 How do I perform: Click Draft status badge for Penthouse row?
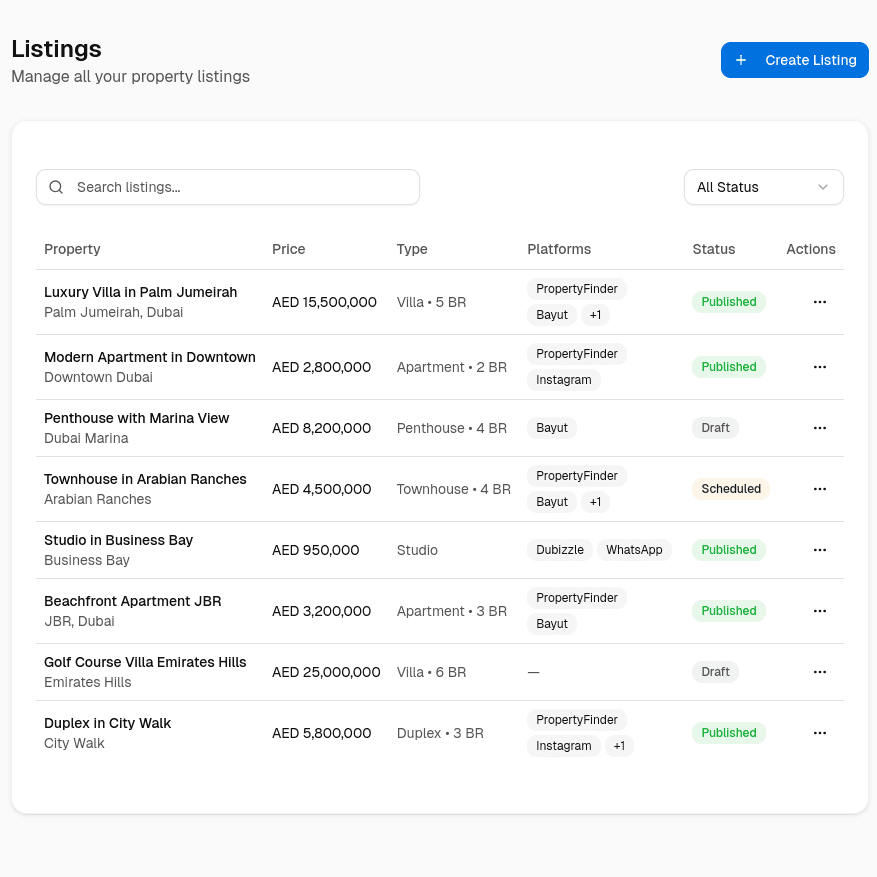(715, 428)
